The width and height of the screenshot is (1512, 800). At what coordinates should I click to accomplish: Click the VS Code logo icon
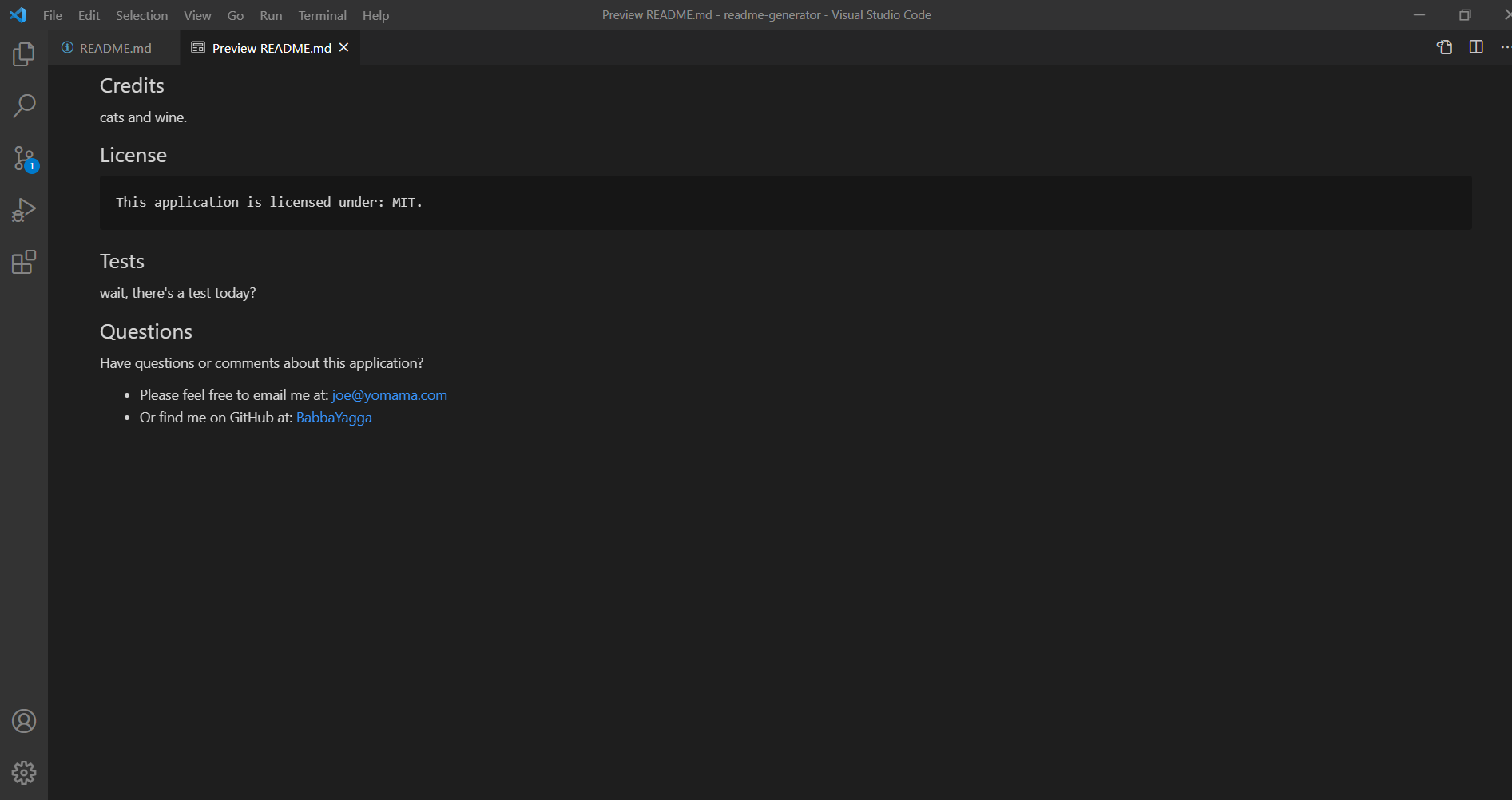[x=18, y=14]
